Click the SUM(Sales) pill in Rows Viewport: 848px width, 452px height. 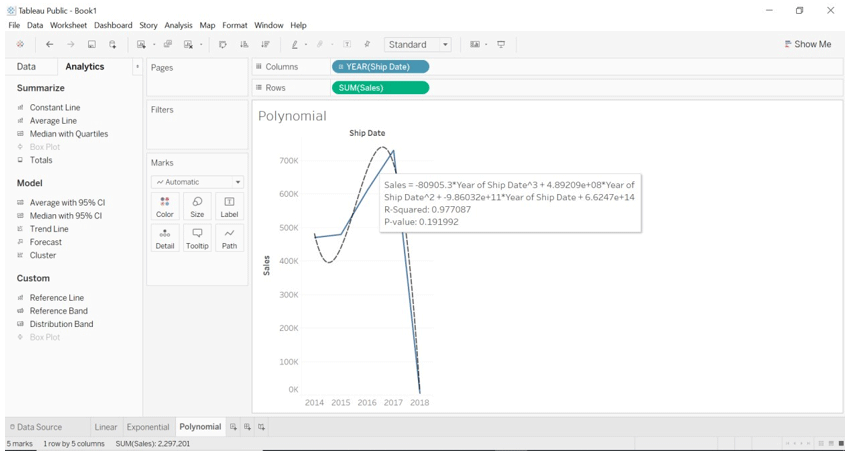[x=380, y=88]
